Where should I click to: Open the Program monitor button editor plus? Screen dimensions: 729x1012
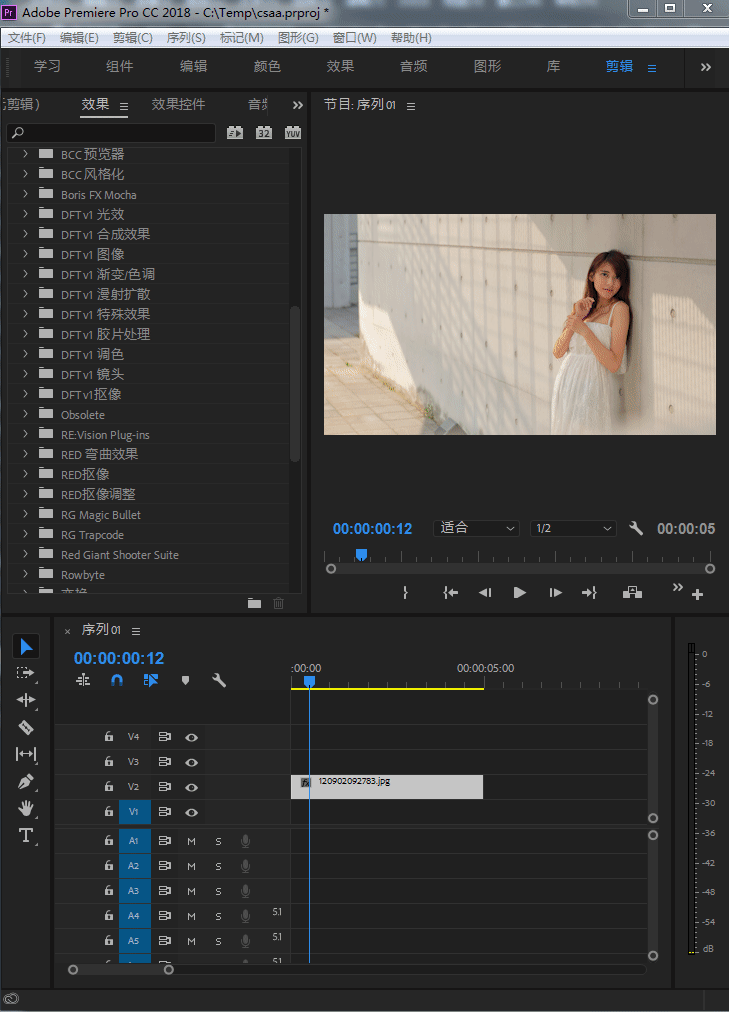click(x=697, y=594)
